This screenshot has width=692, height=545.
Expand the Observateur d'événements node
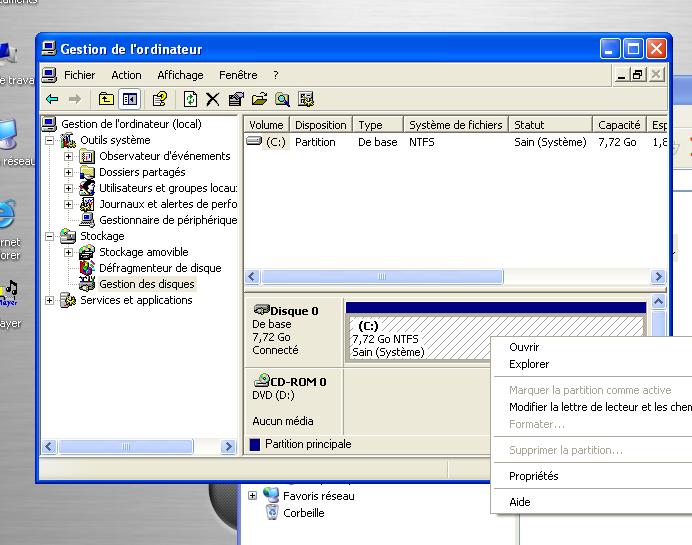[x=68, y=157]
